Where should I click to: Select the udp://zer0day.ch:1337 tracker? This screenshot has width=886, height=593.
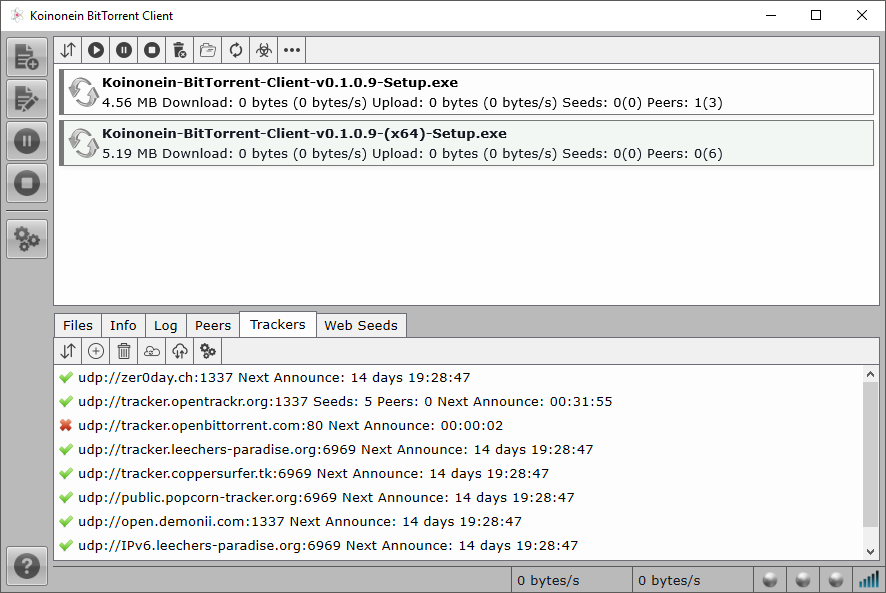pos(459,378)
